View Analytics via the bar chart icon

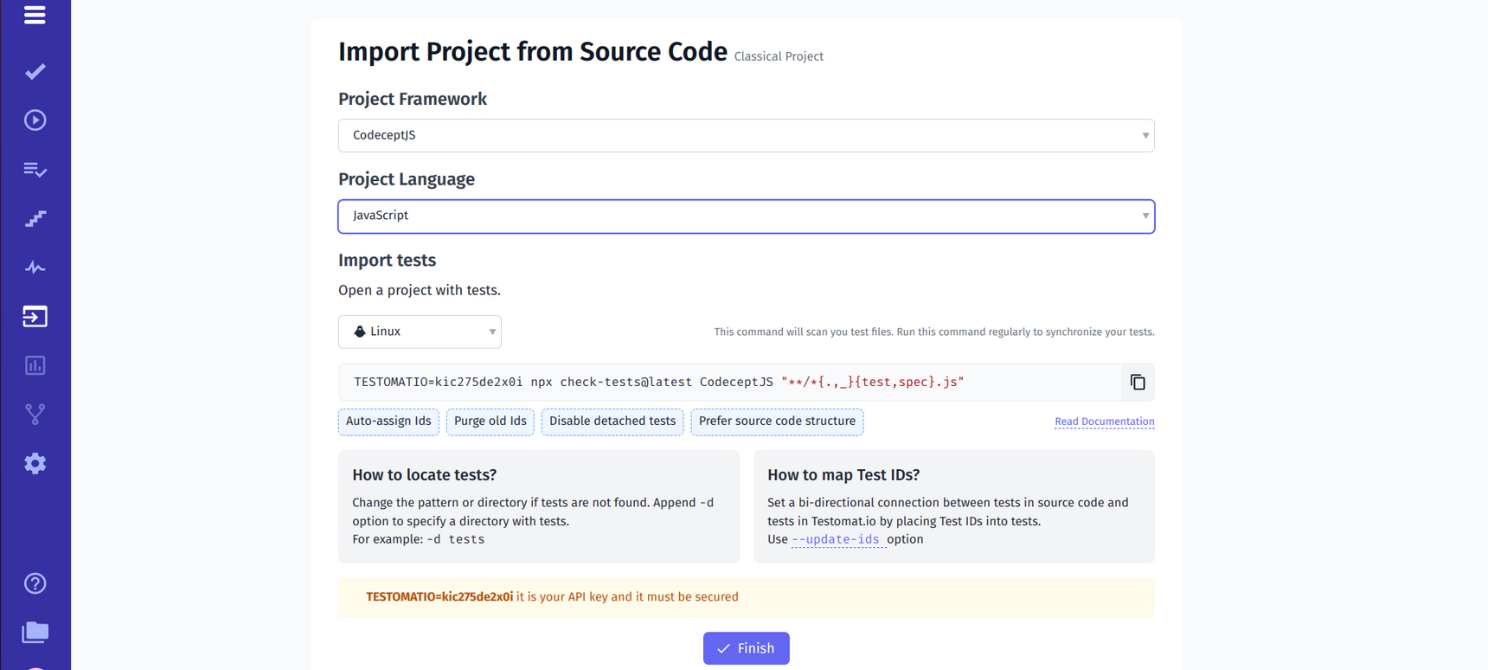tap(35, 365)
